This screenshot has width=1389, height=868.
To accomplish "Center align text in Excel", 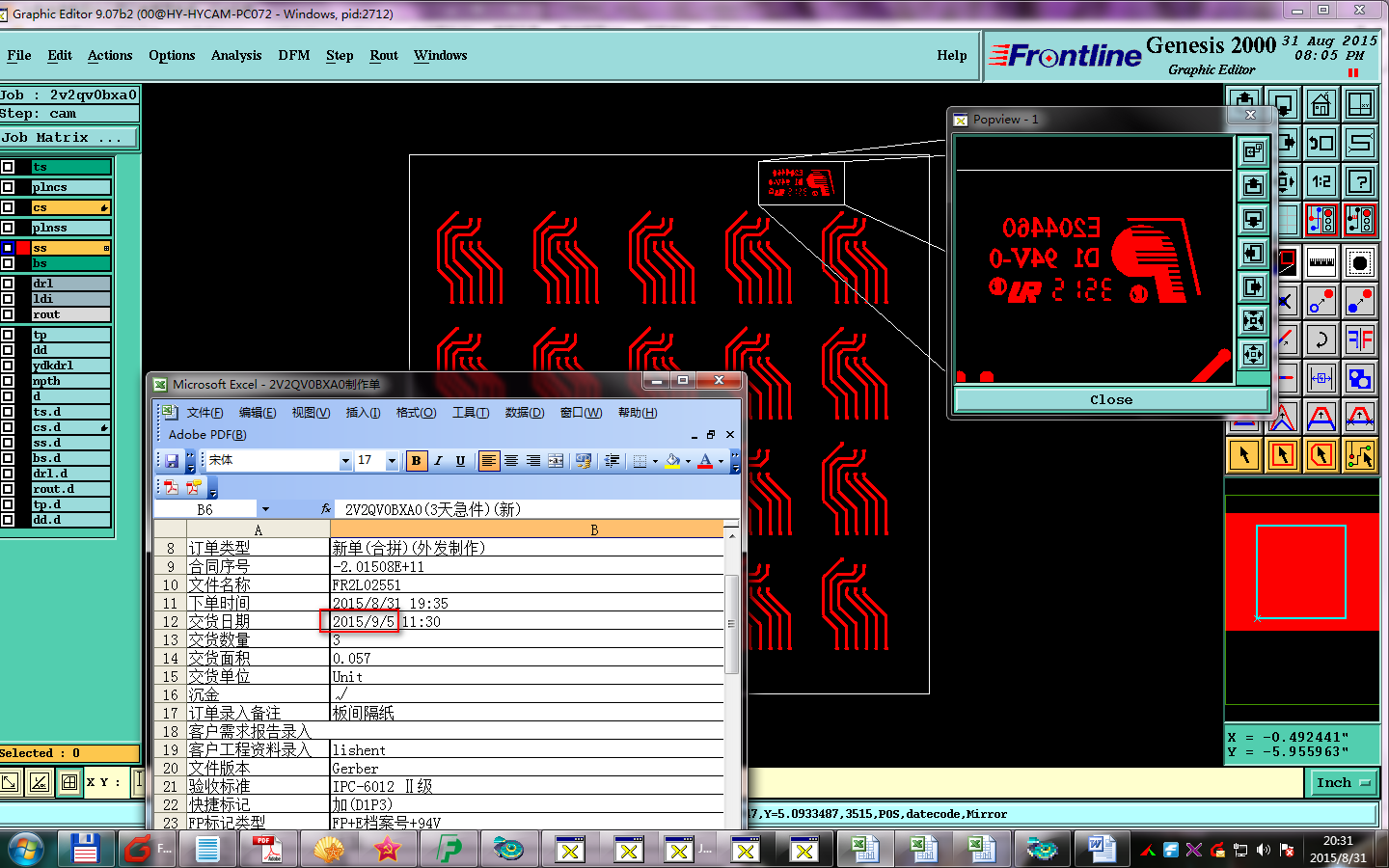I will click(511, 461).
